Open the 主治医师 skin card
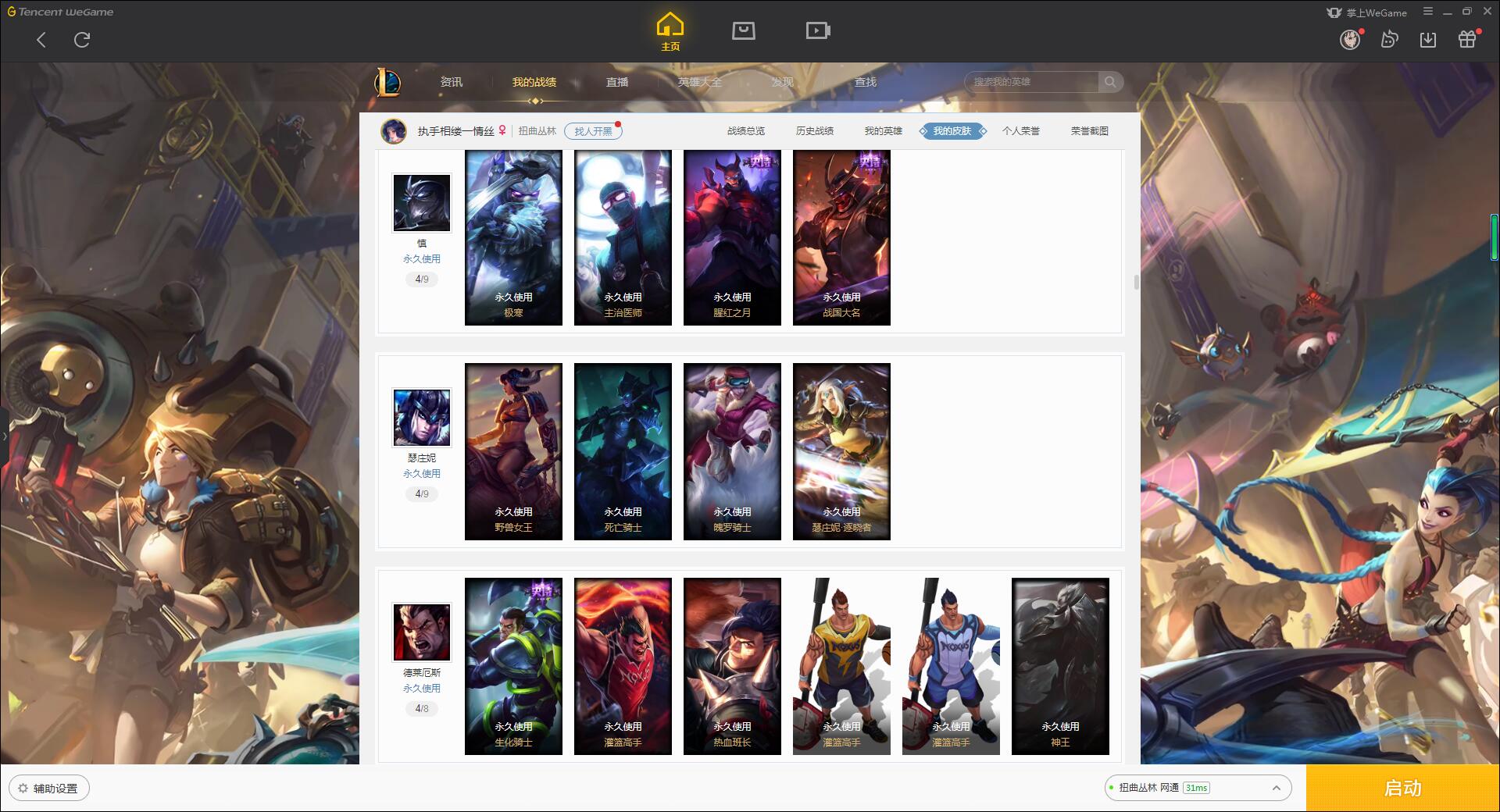The height and width of the screenshot is (812, 1500). (x=623, y=237)
